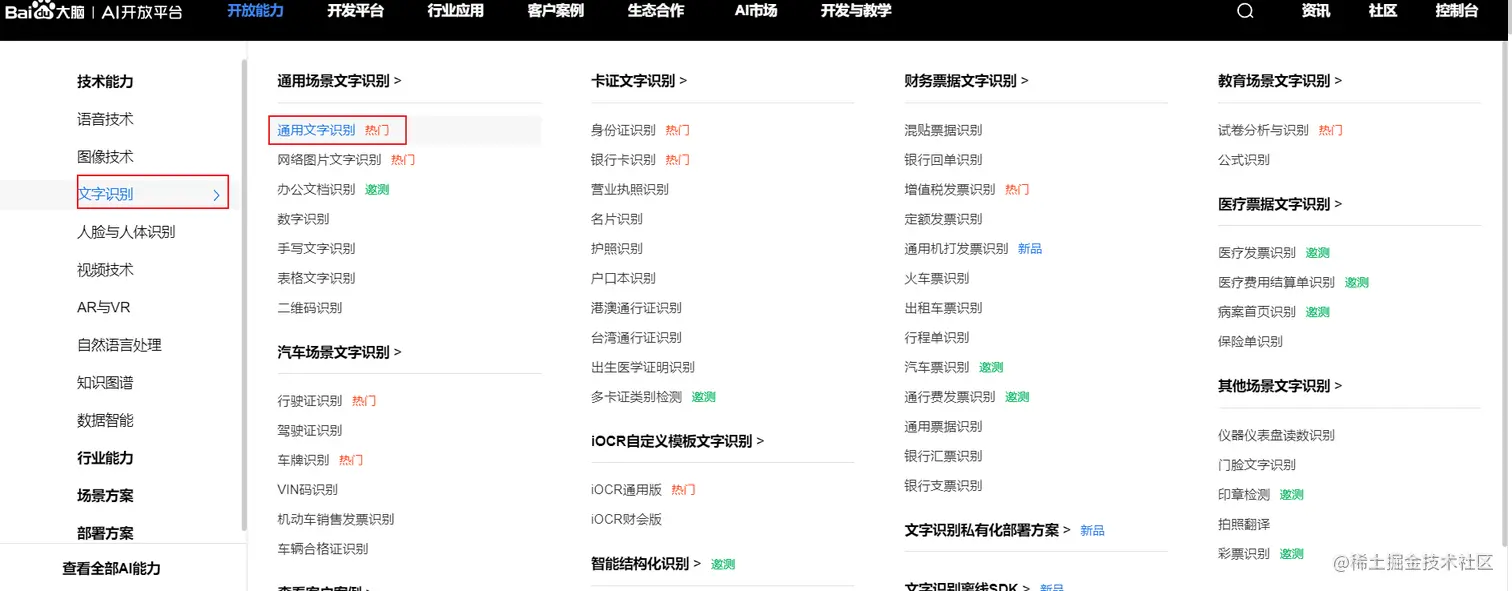Click the sidebar vertical scrollbar
This screenshot has width=1512, height=591.
pos(243,295)
